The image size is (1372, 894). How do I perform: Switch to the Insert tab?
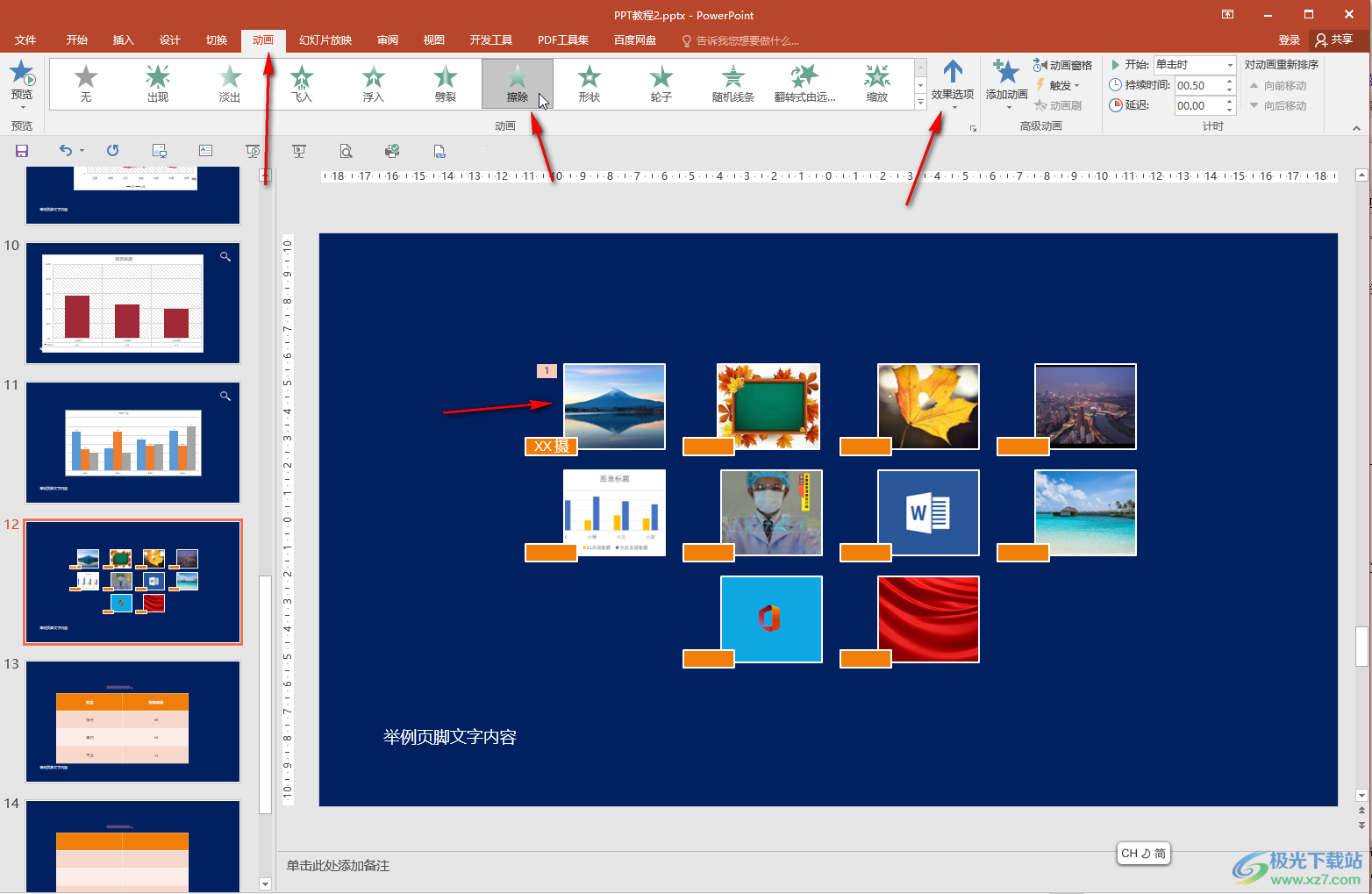pos(123,40)
